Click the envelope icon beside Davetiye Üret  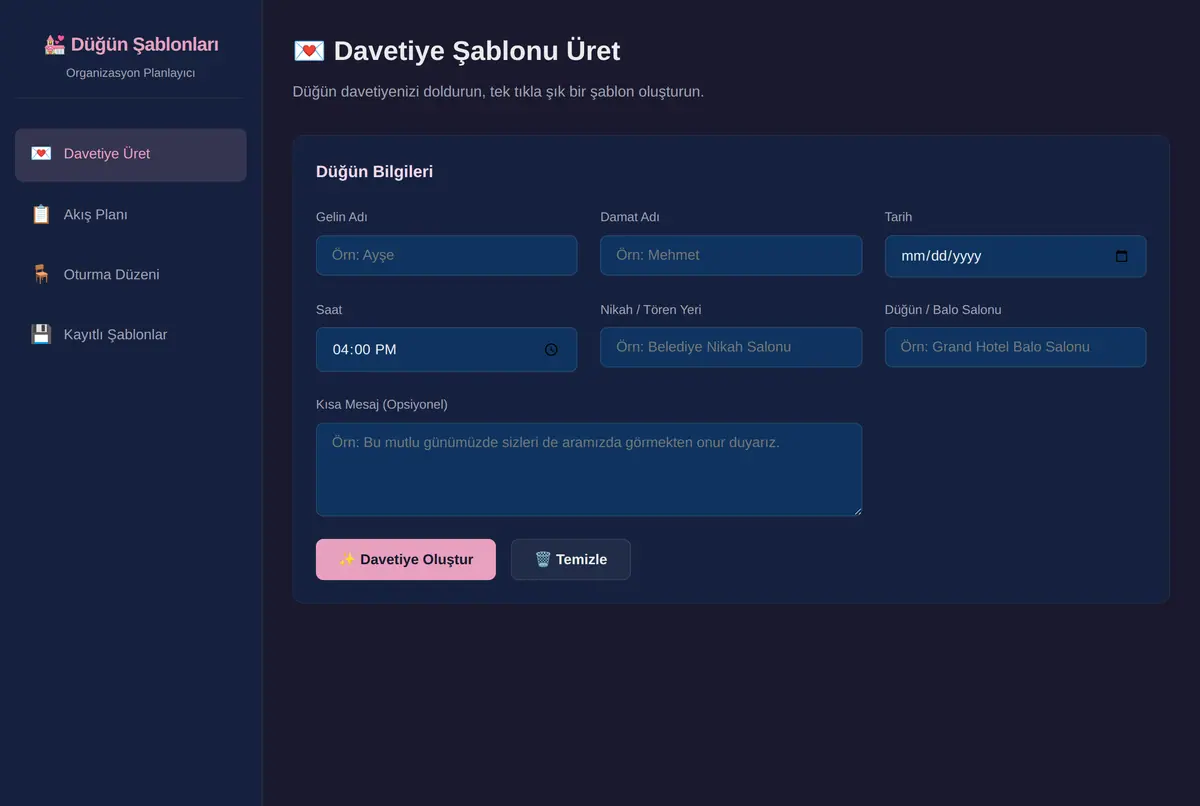tap(41, 154)
